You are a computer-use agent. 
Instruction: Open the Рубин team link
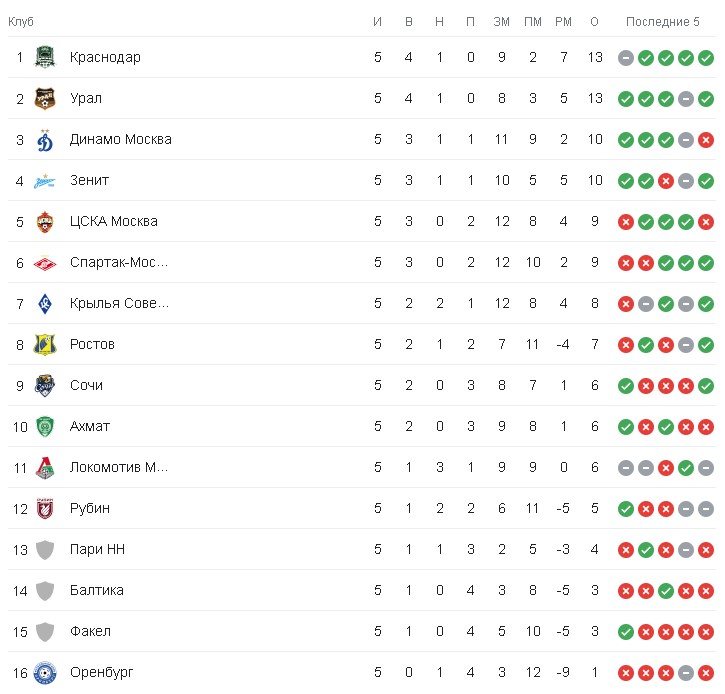90,508
